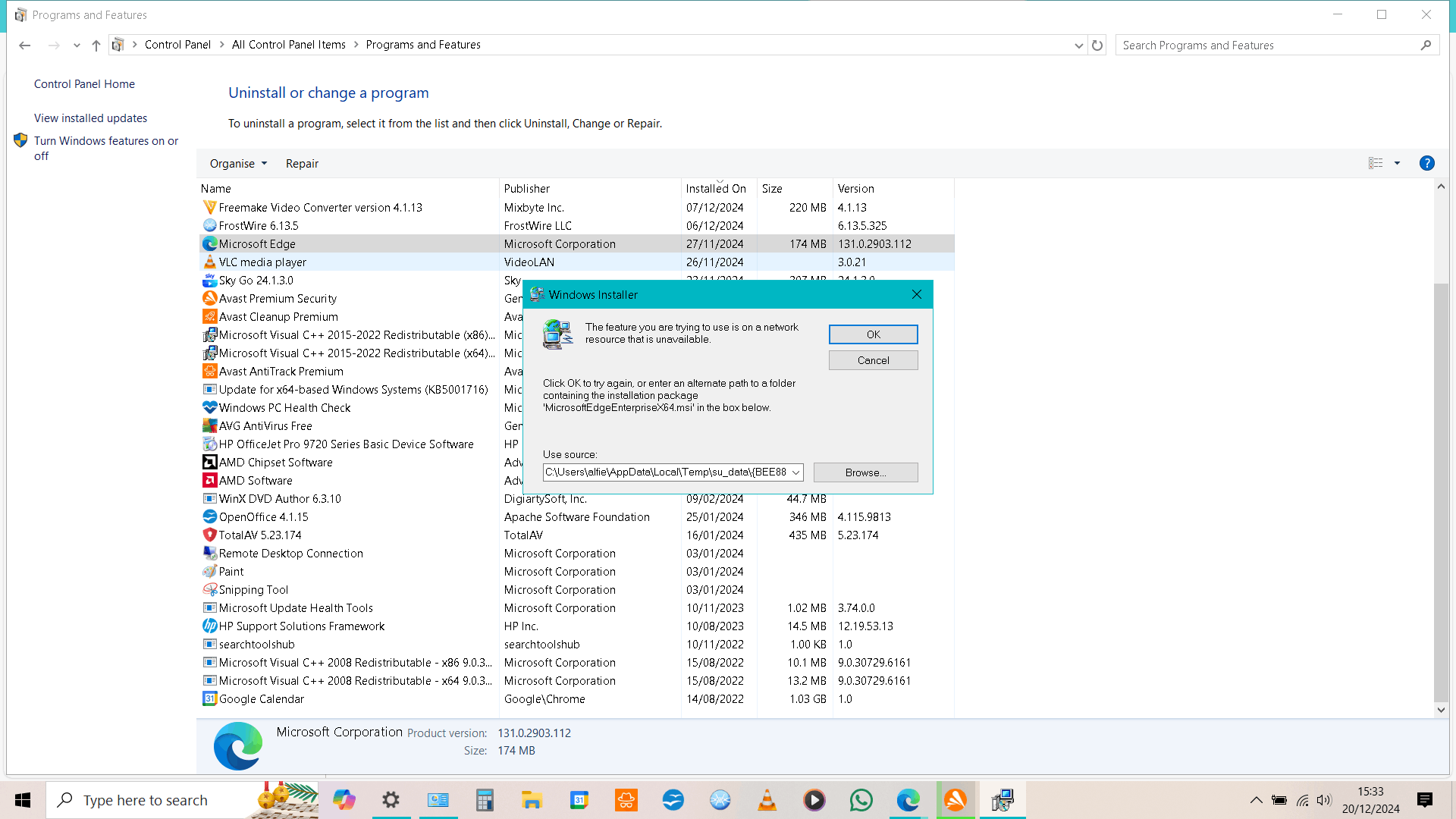Click the Search Programs and Features box
The height and width of the screenshot is (819, 1456).
point(1266,45)
